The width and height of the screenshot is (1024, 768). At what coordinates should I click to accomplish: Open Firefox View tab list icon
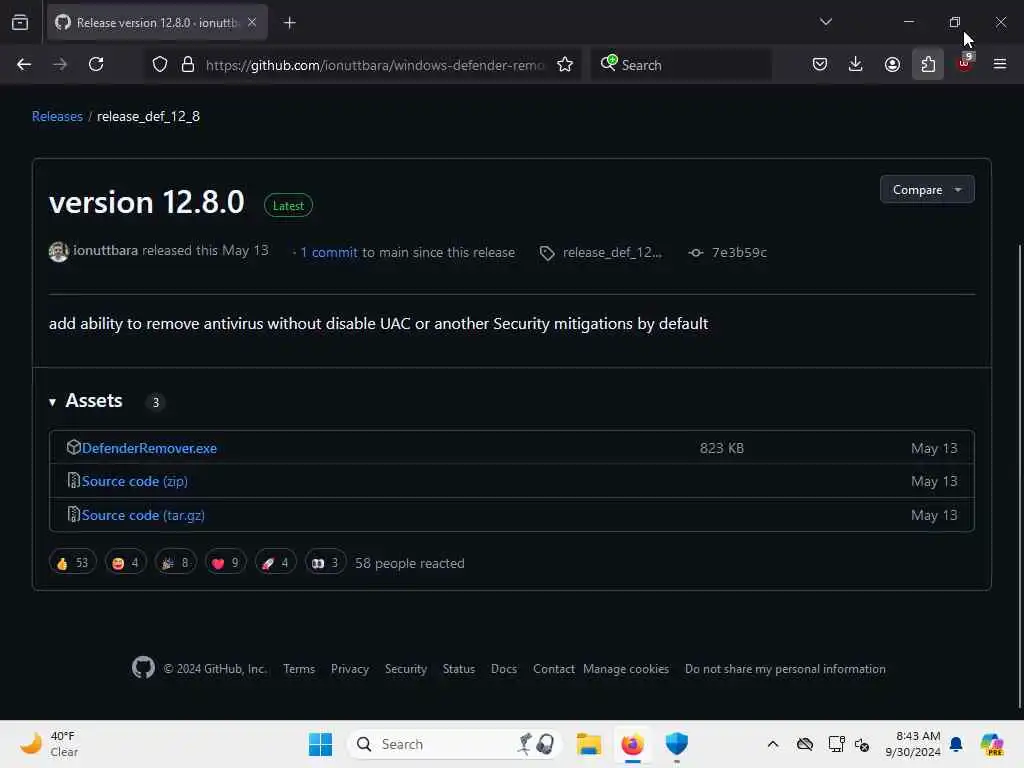click(20, 23)
